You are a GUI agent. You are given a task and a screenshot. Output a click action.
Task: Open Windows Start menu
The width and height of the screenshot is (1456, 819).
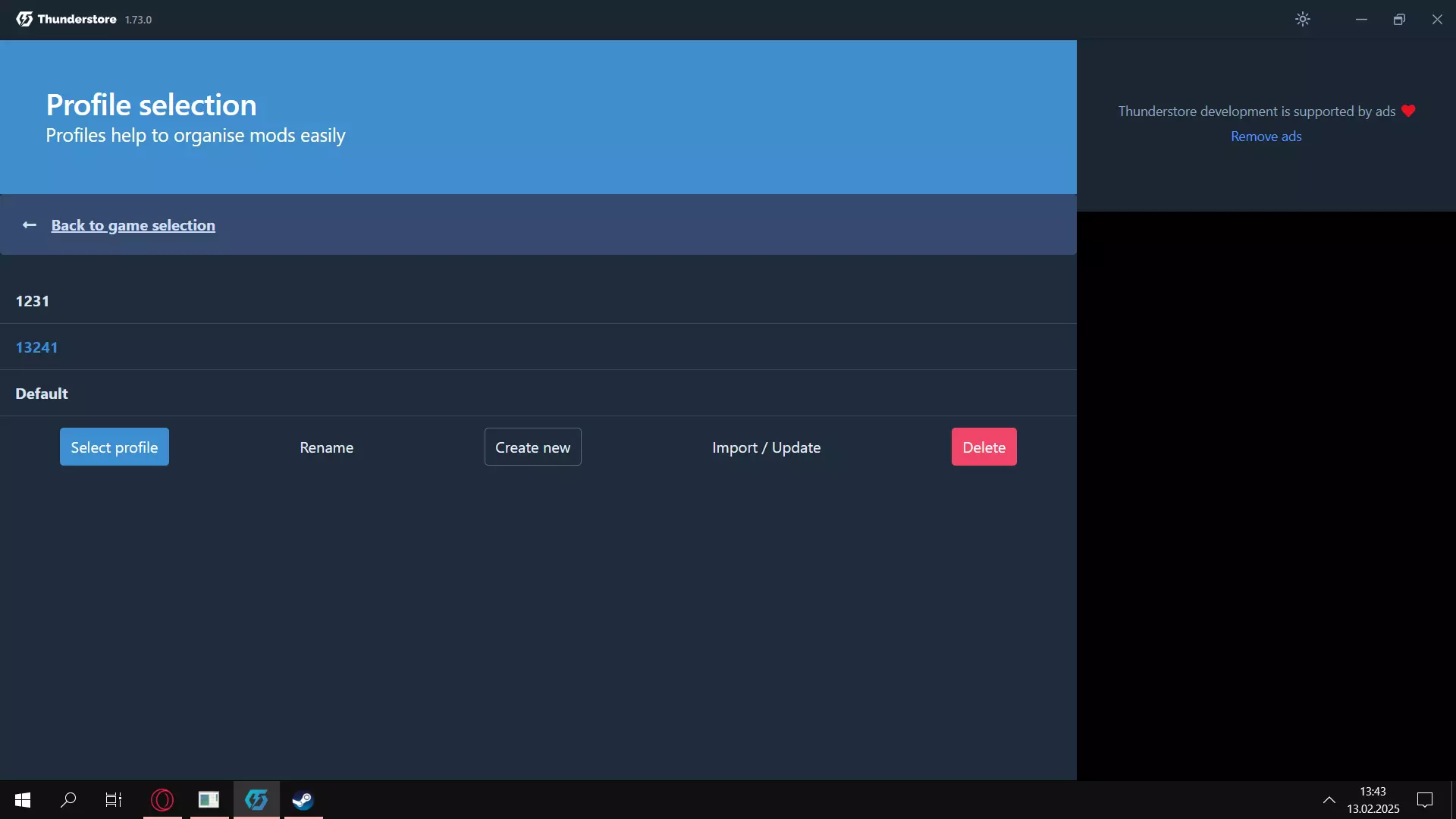(23, 800)
